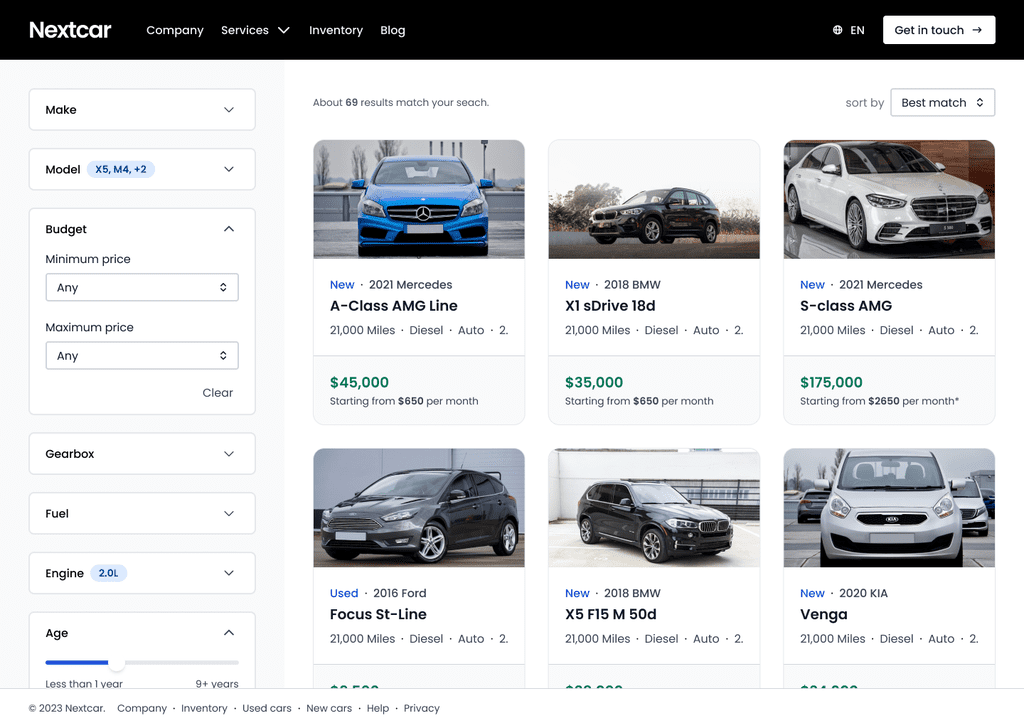Collapse the Budget filter section
This screenshot has width=1024, height=728.
[229, 229]
